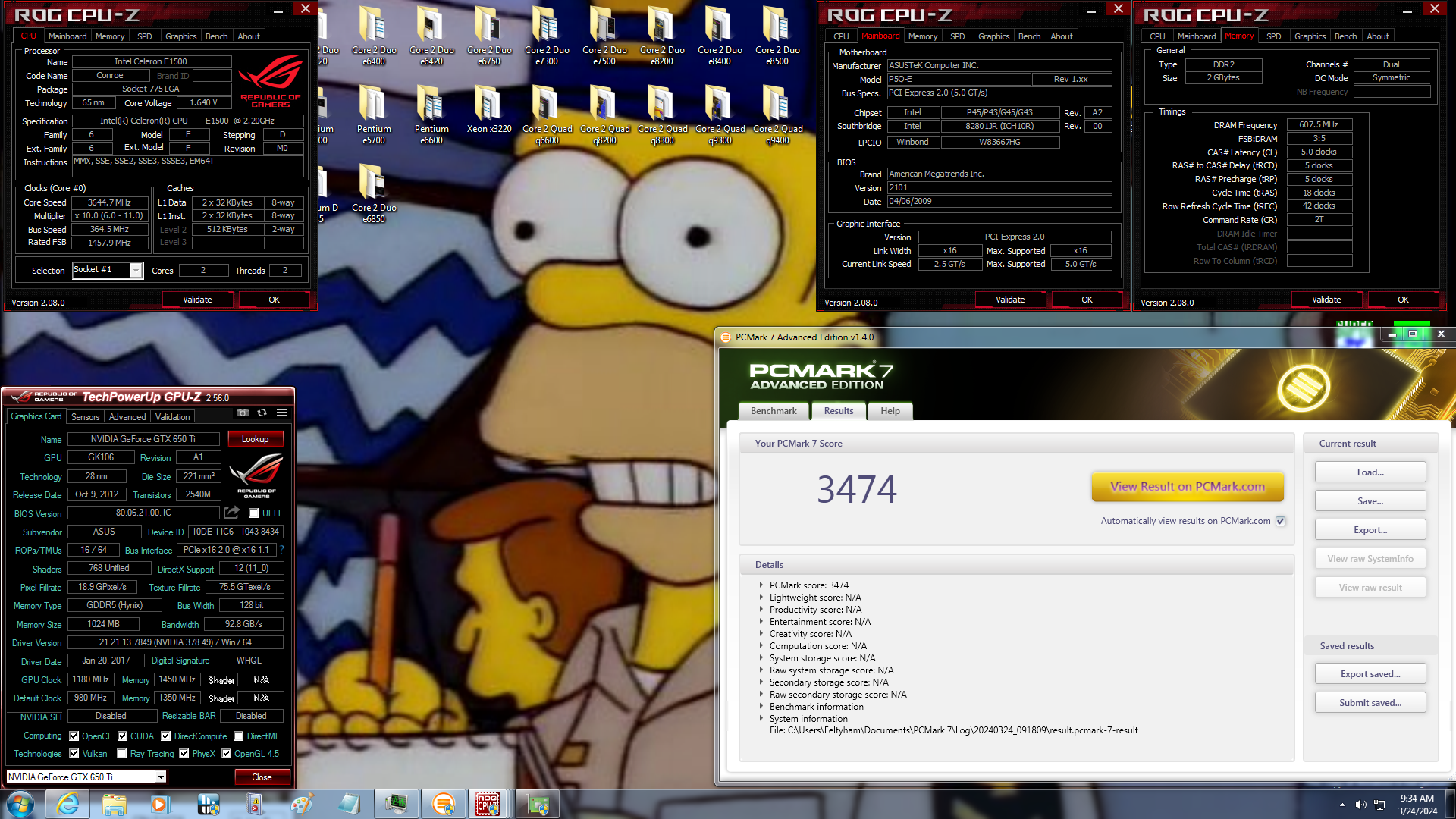Expand the Creativity score detail

761,633
